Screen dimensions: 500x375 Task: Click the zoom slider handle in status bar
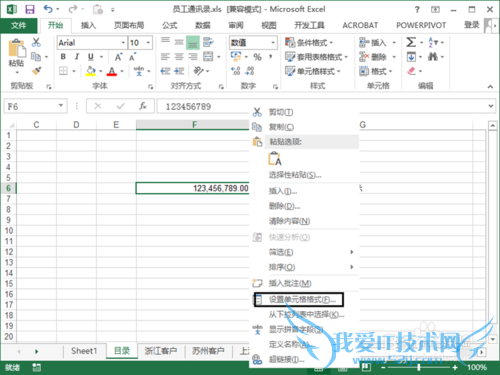[419, 367]
